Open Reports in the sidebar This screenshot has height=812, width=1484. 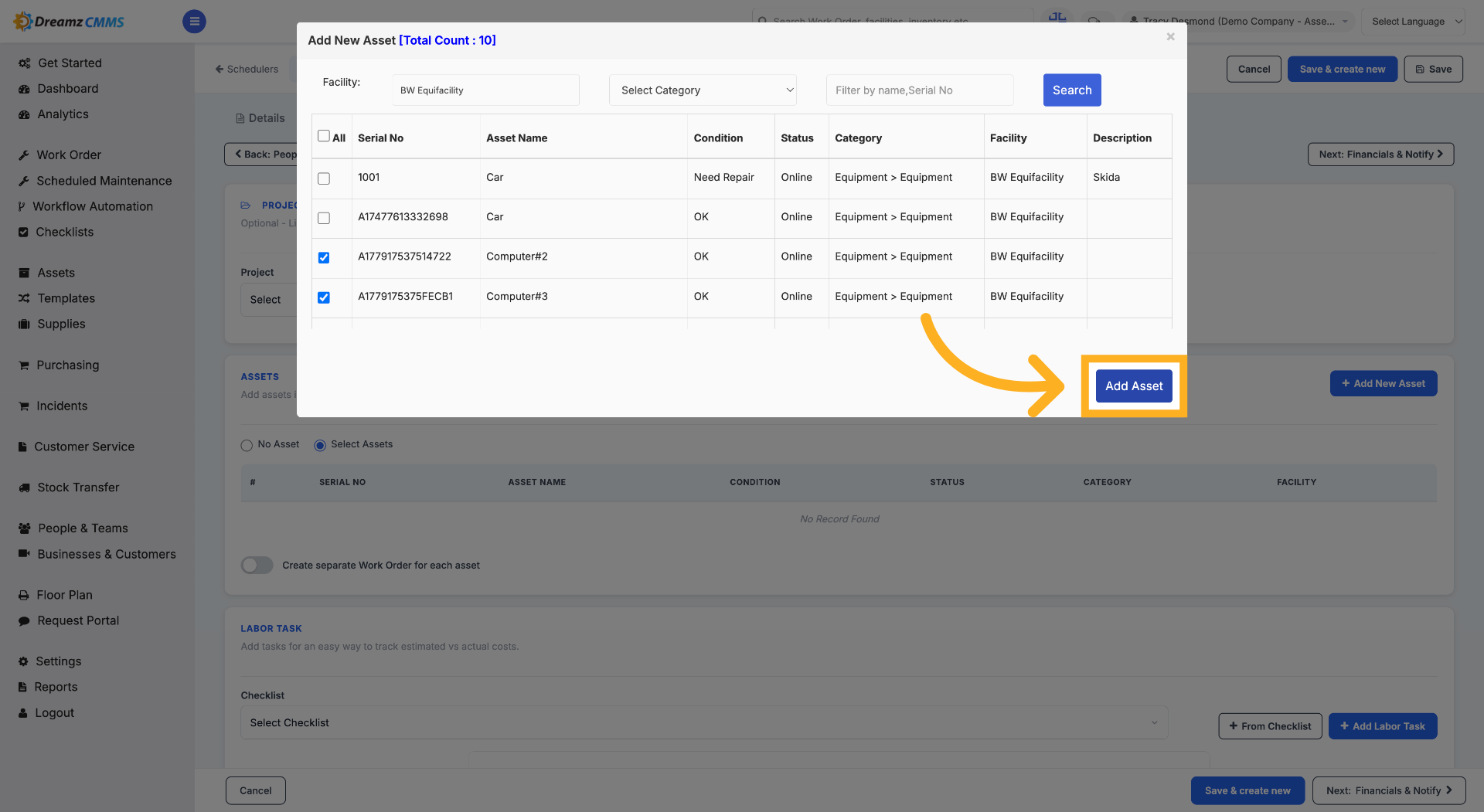48,687
